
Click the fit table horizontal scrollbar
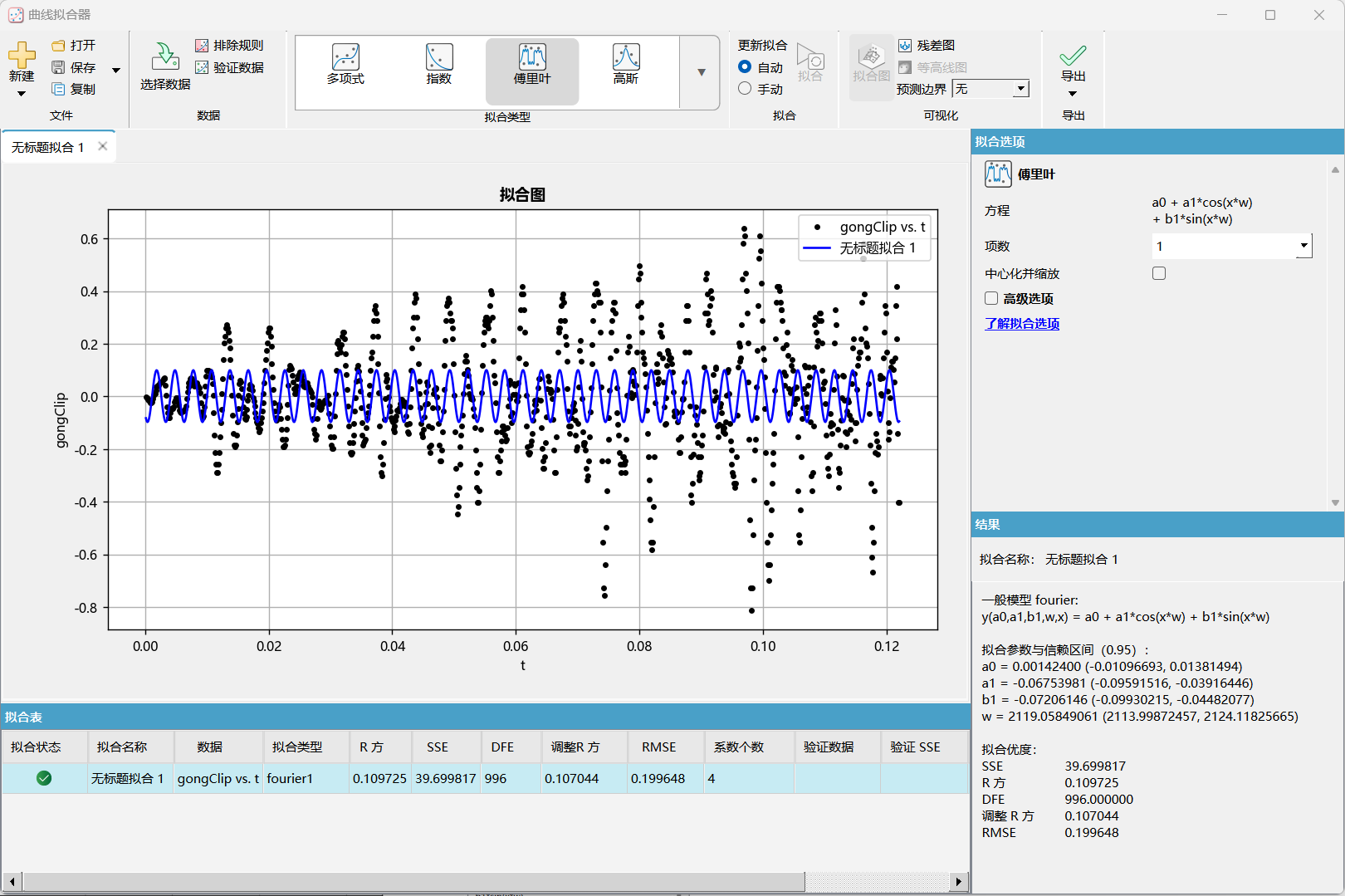tap(415, 881)
